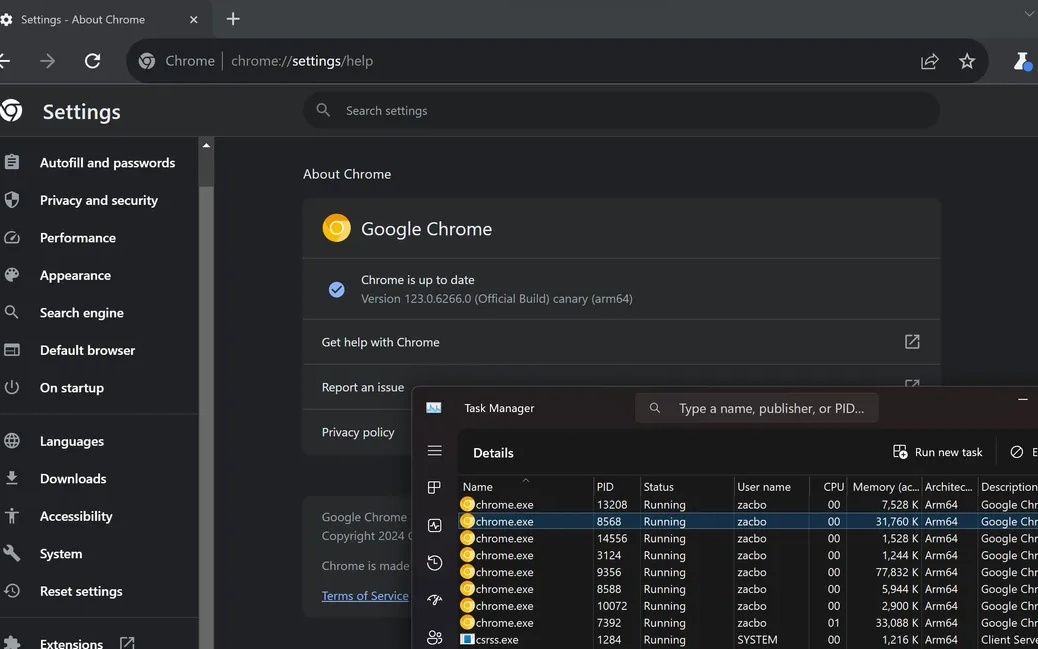Open a new tab with plus button
Screen dimensions: 1038x649
coord(233,19)
